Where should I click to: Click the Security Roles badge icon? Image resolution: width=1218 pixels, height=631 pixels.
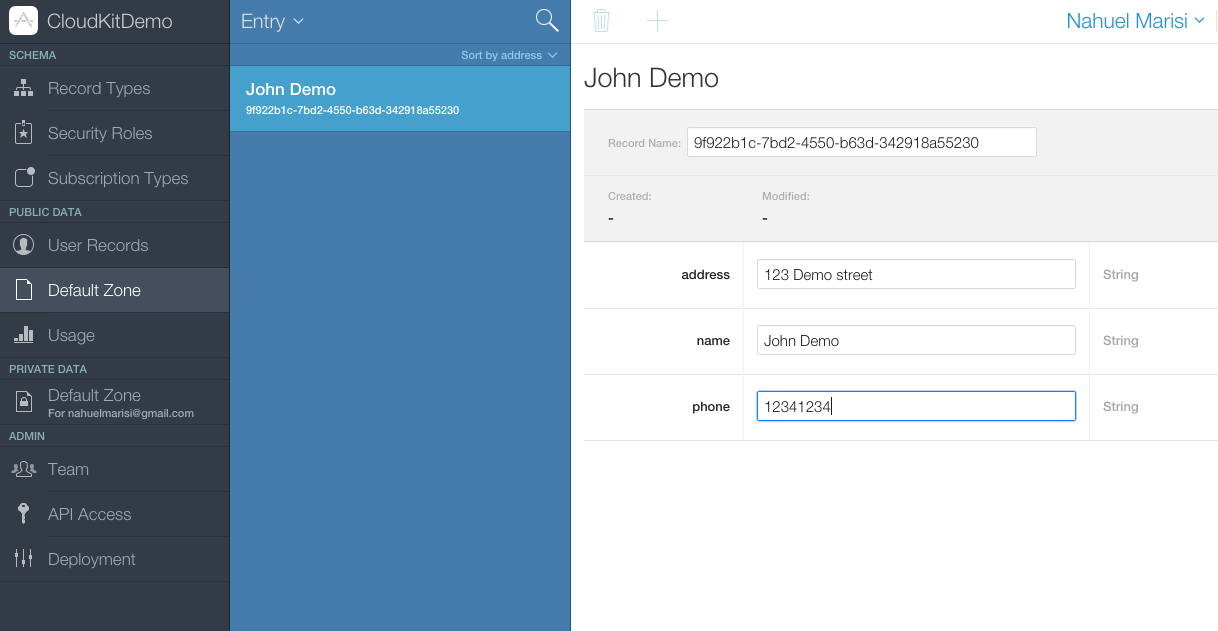point(24,133)
